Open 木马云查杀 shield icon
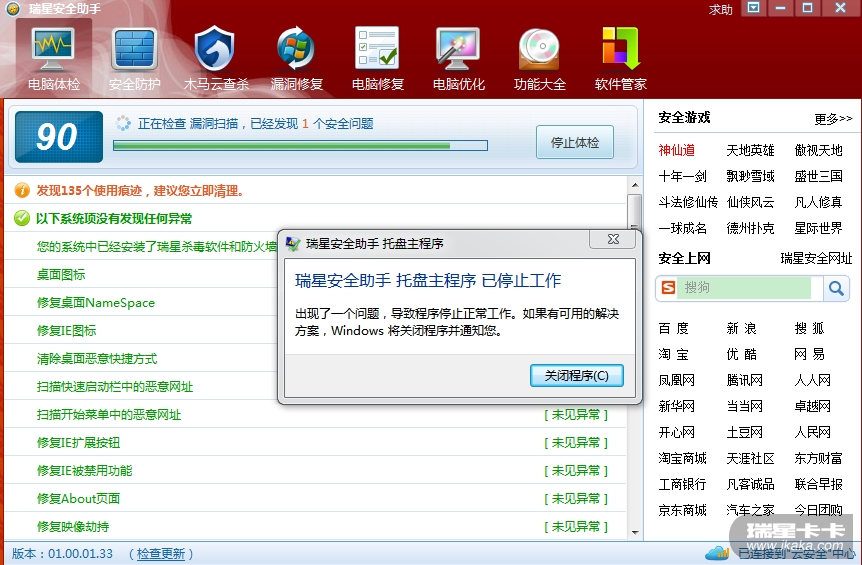 pos(215,48)
